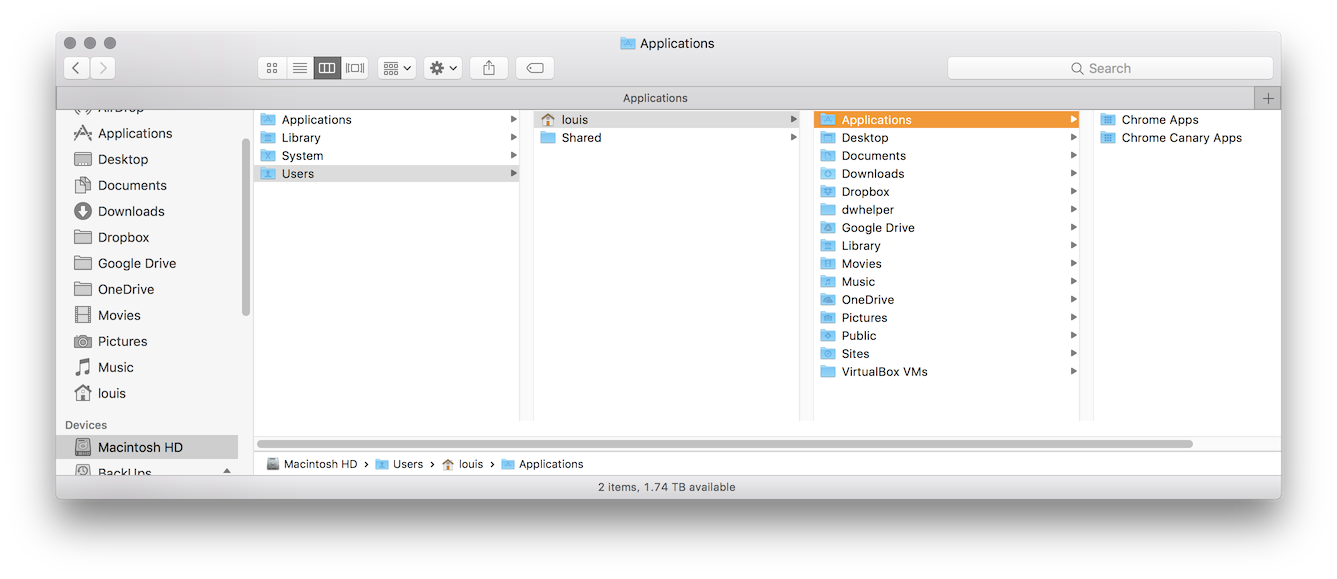
Task: Select Music folder in louis column
Action: point(947,281)
